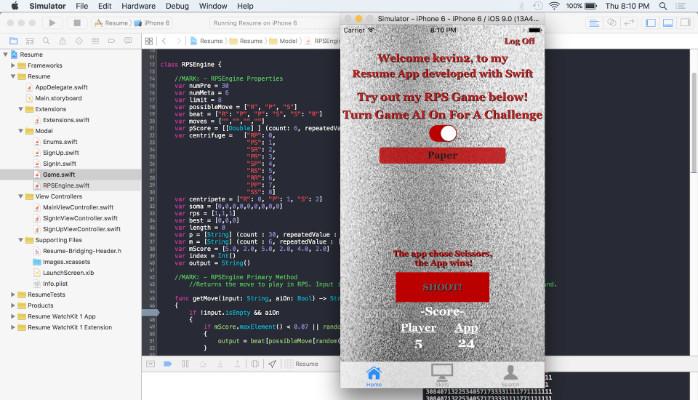Click the editor's vertical scrollbar
Image resolution: width=698 pixels, height=400 pixels.
(x=694, y=122)
